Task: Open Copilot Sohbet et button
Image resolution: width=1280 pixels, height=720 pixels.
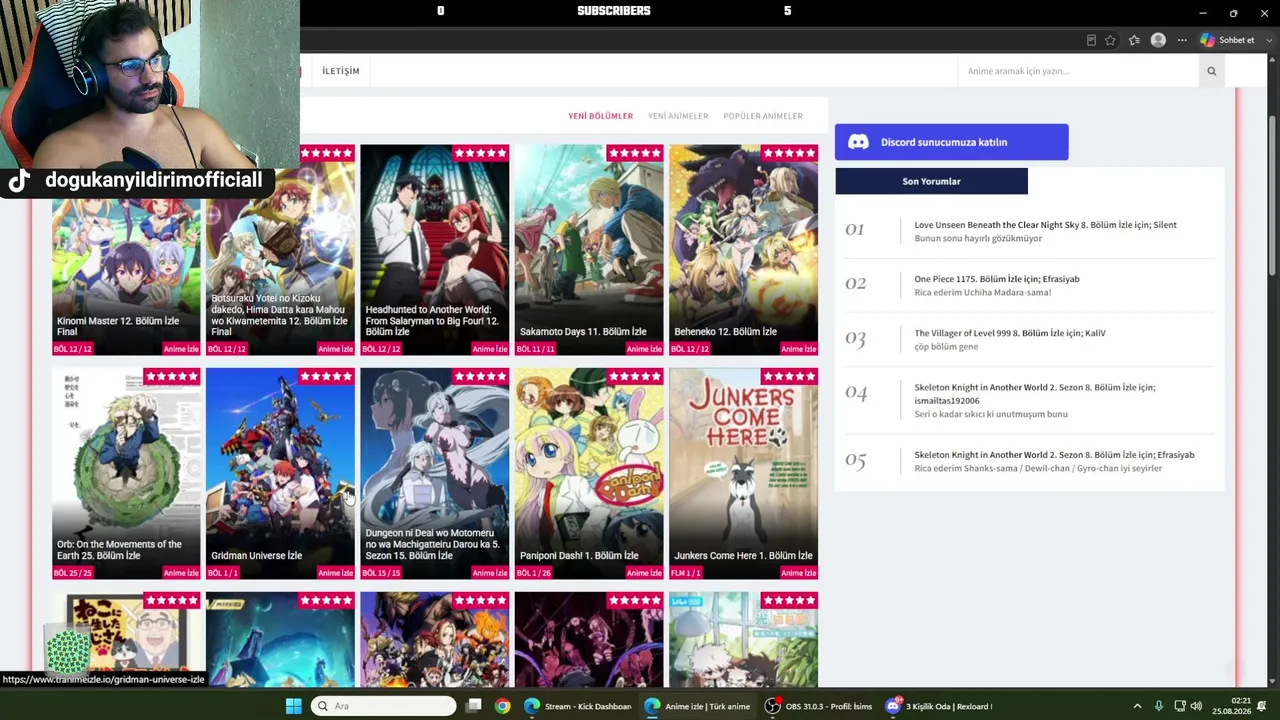Action: (x=1227, y=40)
